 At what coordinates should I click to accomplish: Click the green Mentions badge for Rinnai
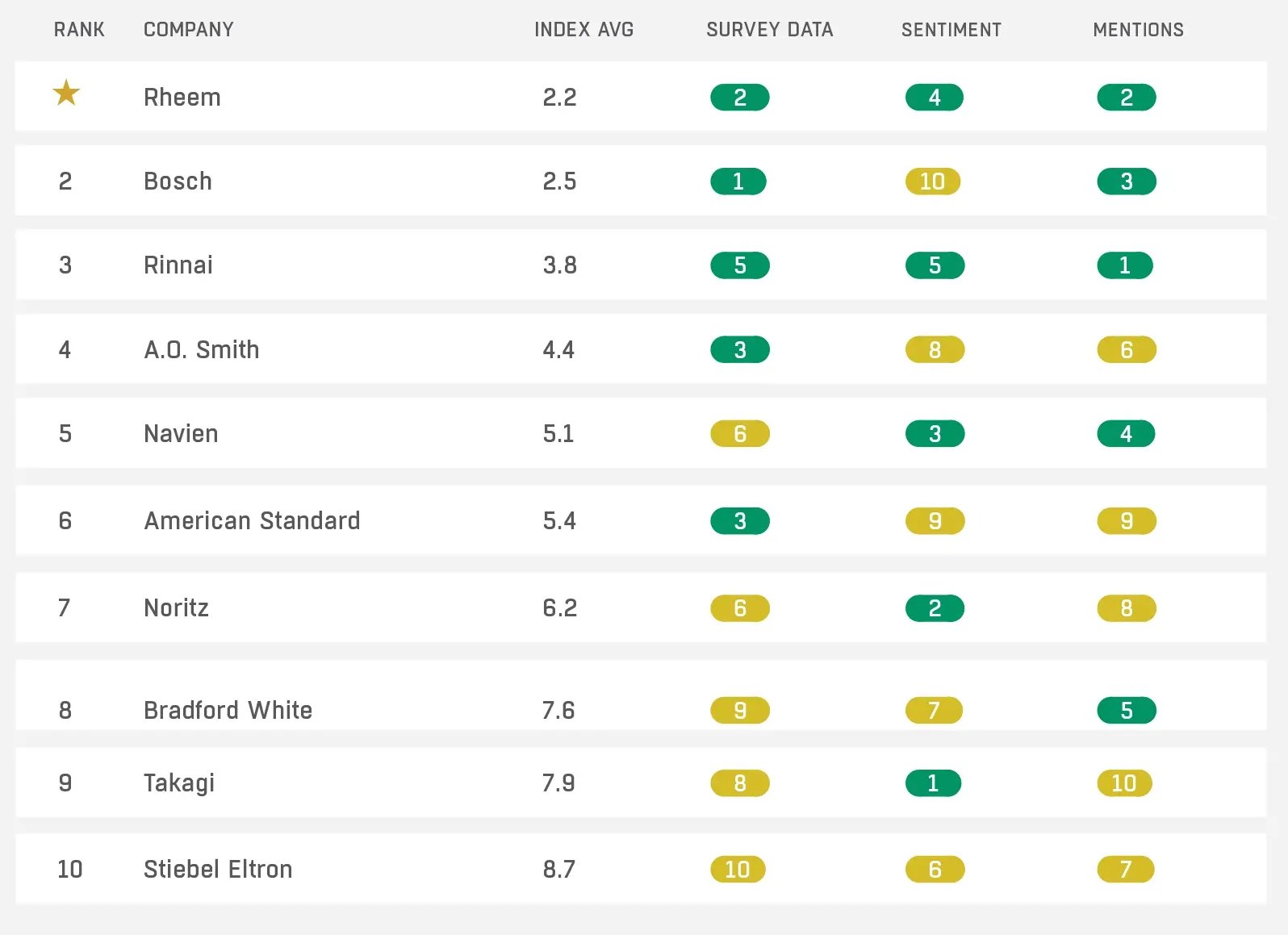click(1125, 265)
